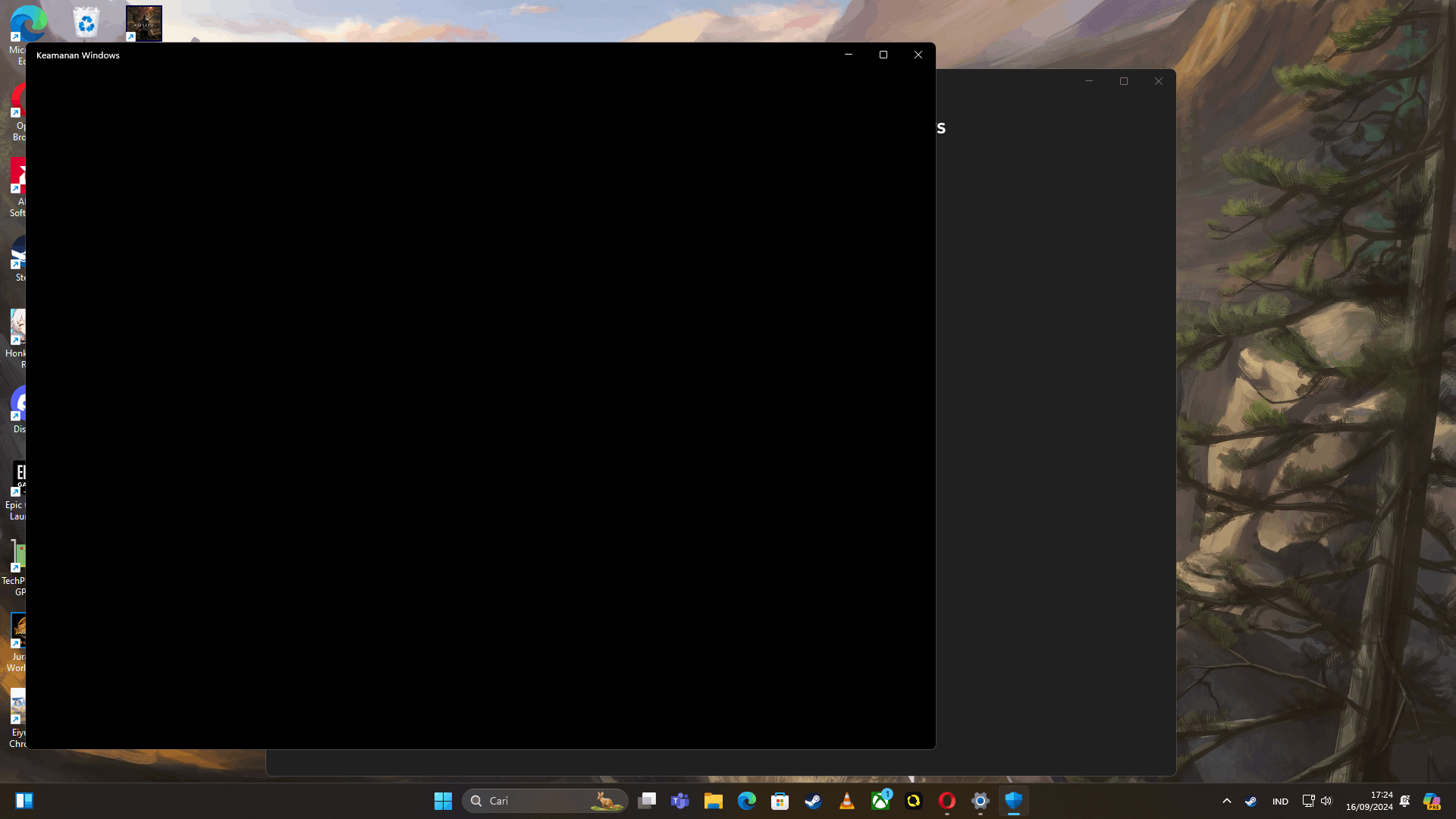This screenshot has height=819, width=1456.
Task: Launch VLC media player cone icon
Action: pos(847,801)
